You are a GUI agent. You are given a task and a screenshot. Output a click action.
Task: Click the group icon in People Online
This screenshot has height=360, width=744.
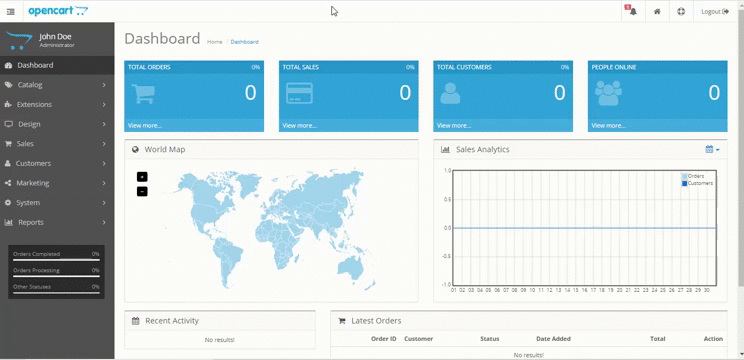(608, 93)
